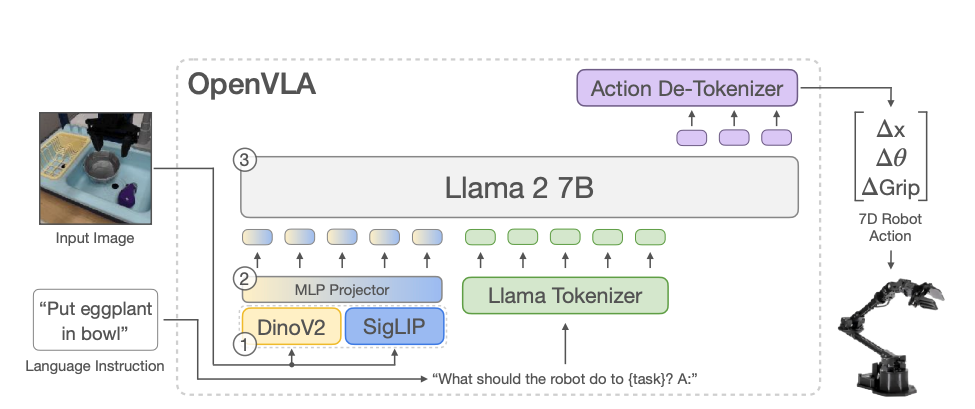975x409 pixels.
Task: Select the SigLIP encoder block
Action: coord(393,326)
